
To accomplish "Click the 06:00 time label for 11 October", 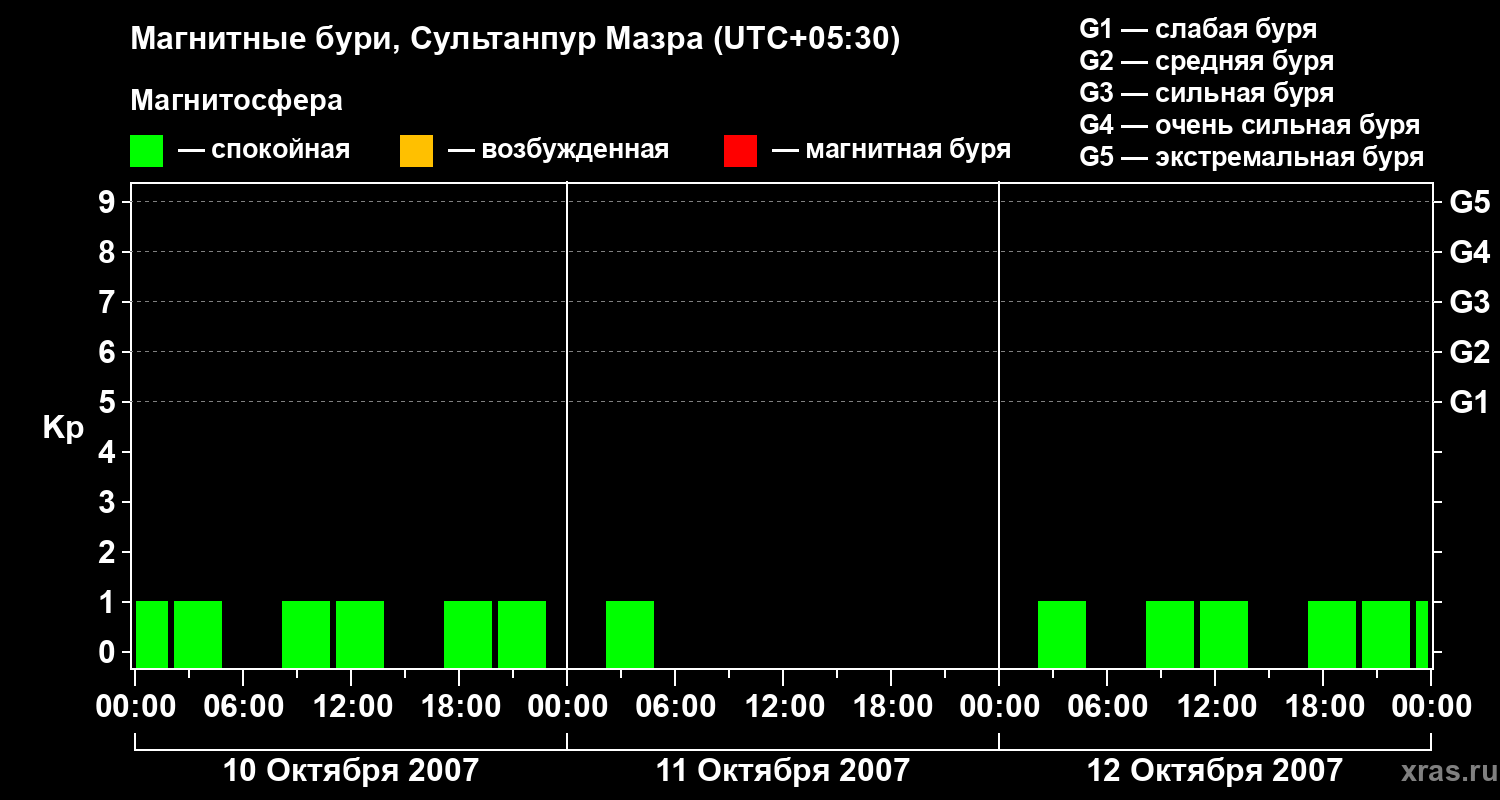I will click(675, 707).
